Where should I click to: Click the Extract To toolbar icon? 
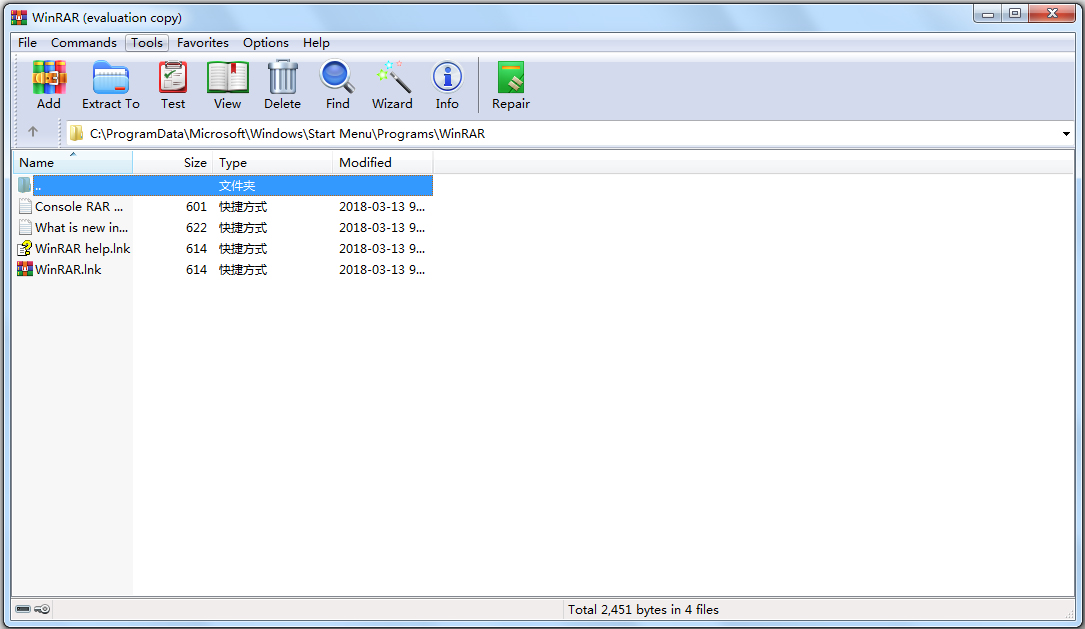tap(111, 77)
